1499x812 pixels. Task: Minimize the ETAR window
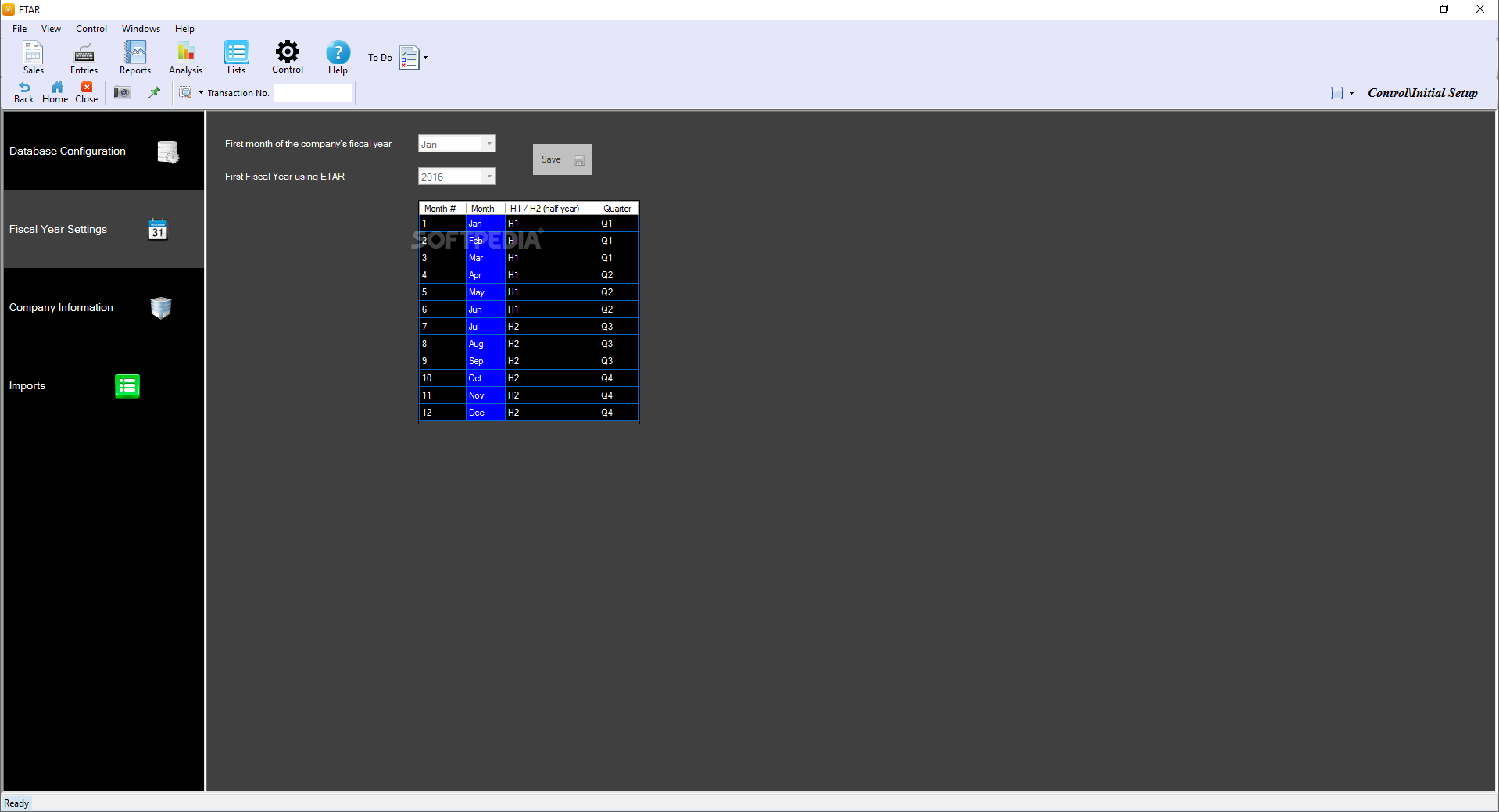(1409, 9)
